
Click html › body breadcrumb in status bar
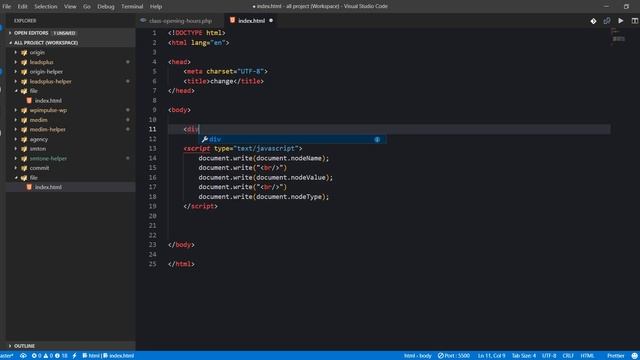pos(417,356)
